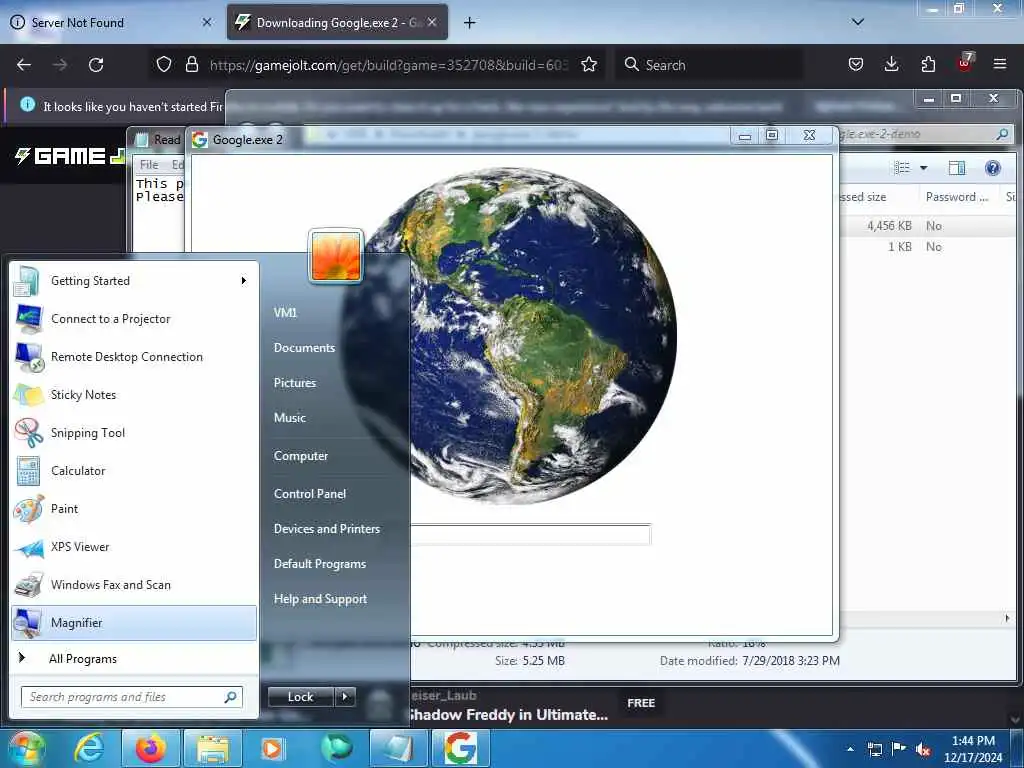The width and height of the screenshot is (1024, 768).
Task: Open Control Panel
Action: [x=310, y=494]
